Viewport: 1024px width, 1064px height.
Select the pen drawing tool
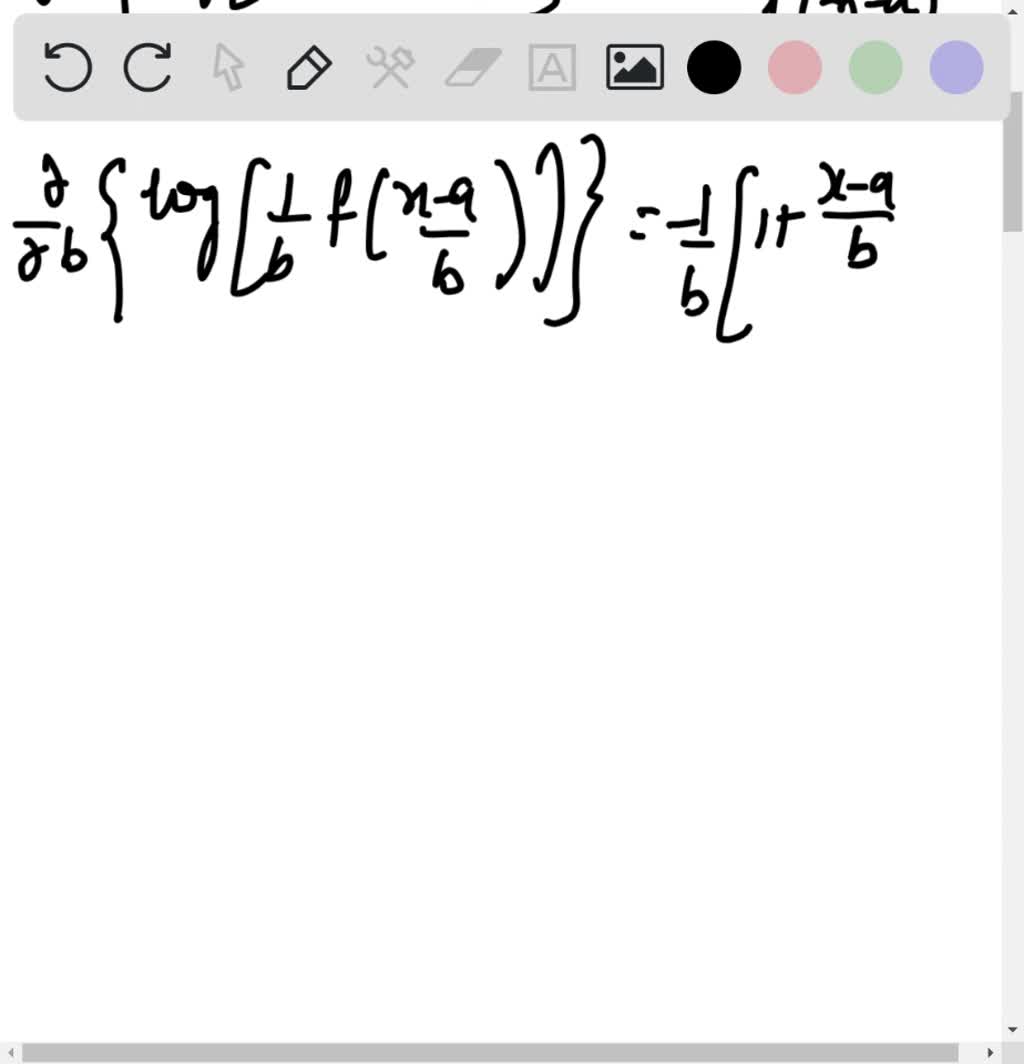pos(309,68)
